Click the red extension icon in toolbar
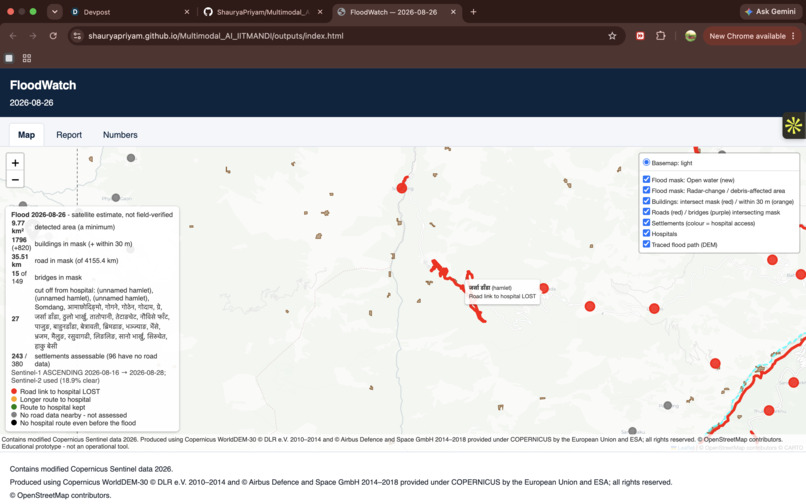Viewport: 806px width, 504px height. tap(640, 36)
